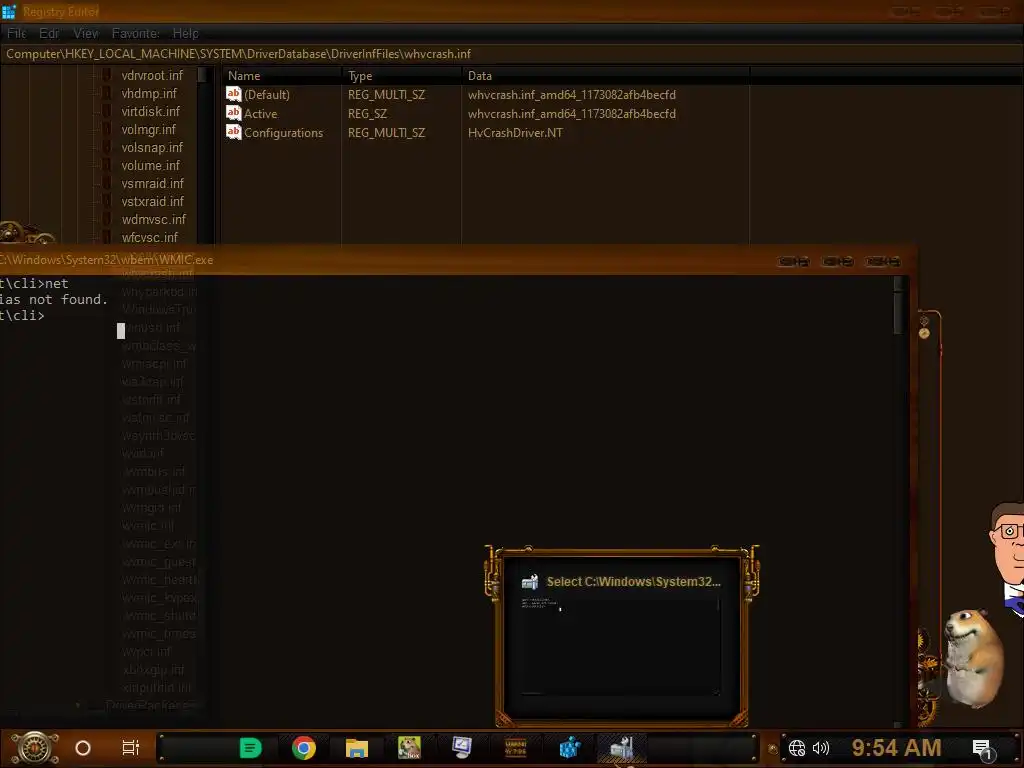1024x768 pixels.
Task: Open Task View on the taskbar
Action: click(x=131, y=748)
